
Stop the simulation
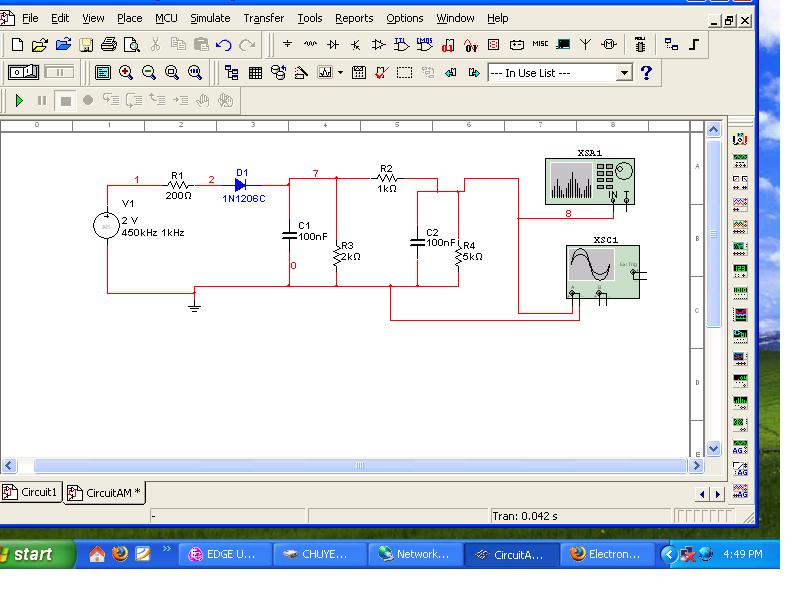[65, 101]
